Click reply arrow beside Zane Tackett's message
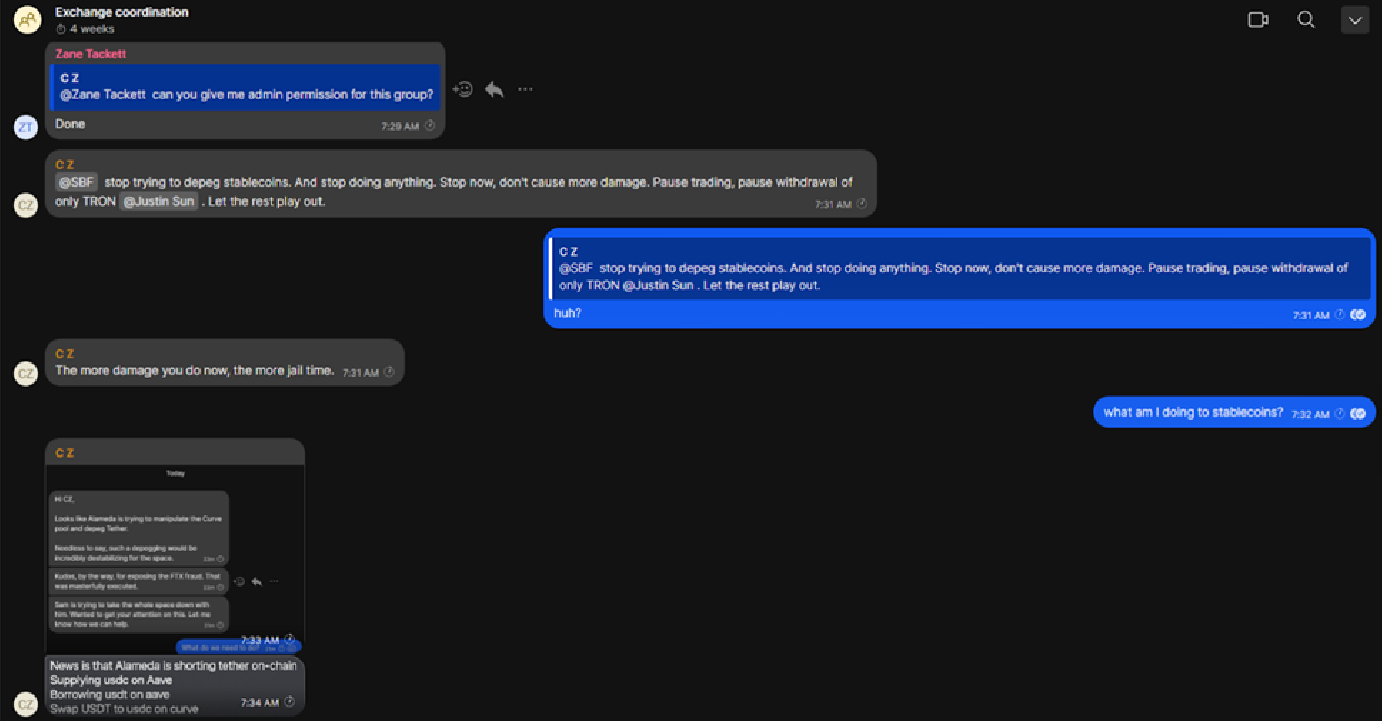Screen dimensions: 1382x721 494,89
